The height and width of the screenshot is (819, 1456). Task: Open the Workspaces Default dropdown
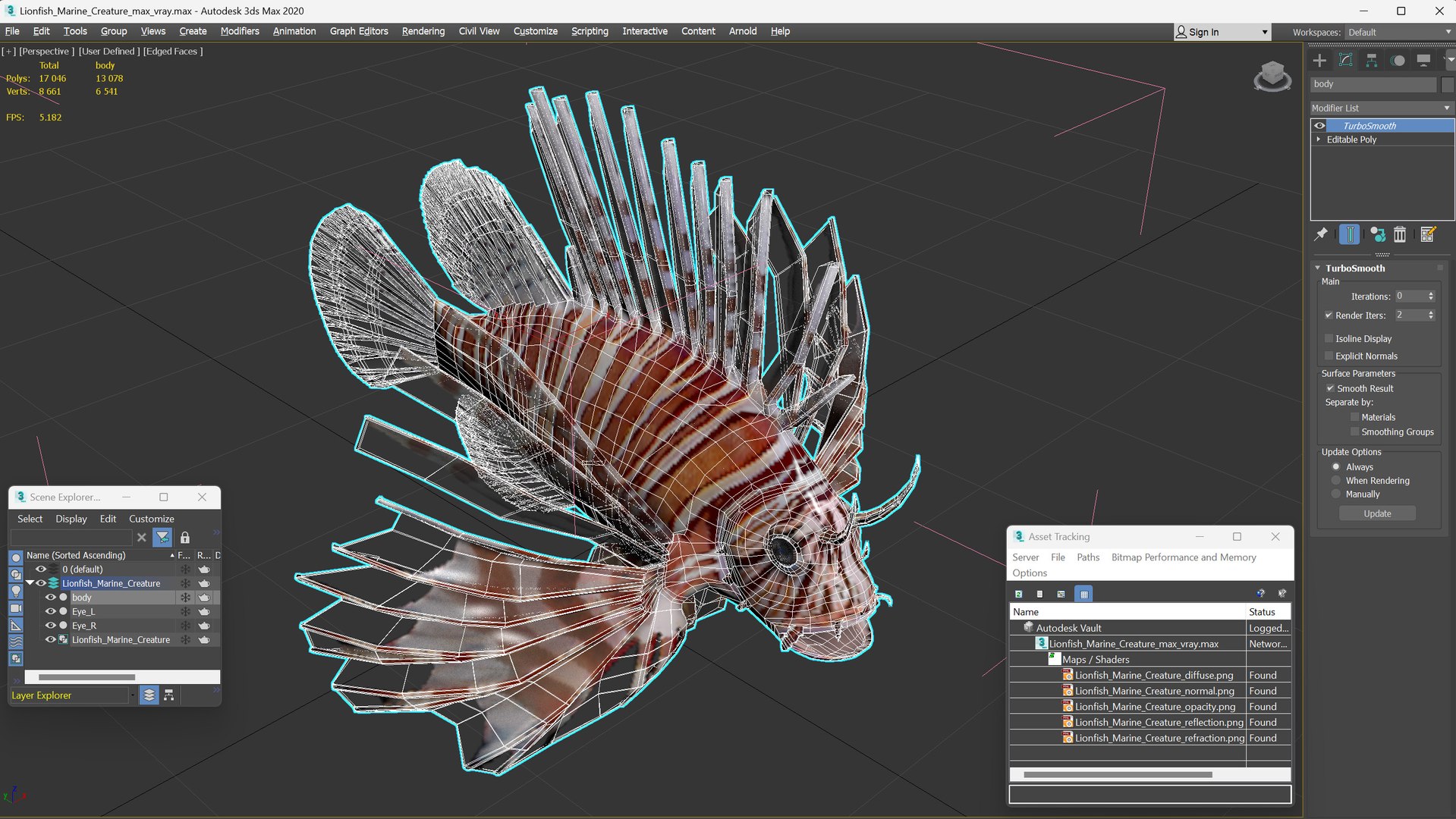coord(1398,32)
